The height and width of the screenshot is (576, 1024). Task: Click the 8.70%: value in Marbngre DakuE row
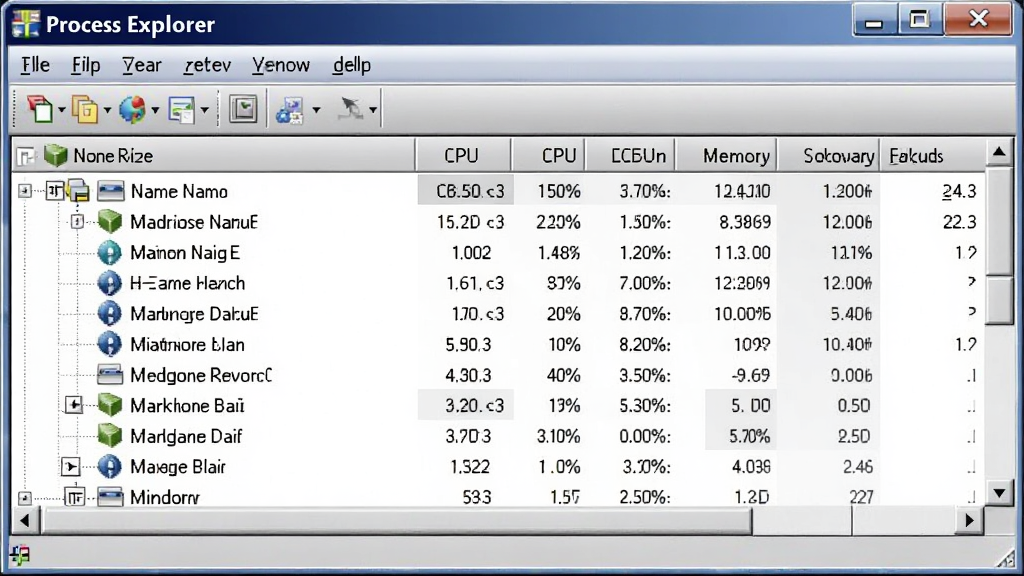pos(645,314)
